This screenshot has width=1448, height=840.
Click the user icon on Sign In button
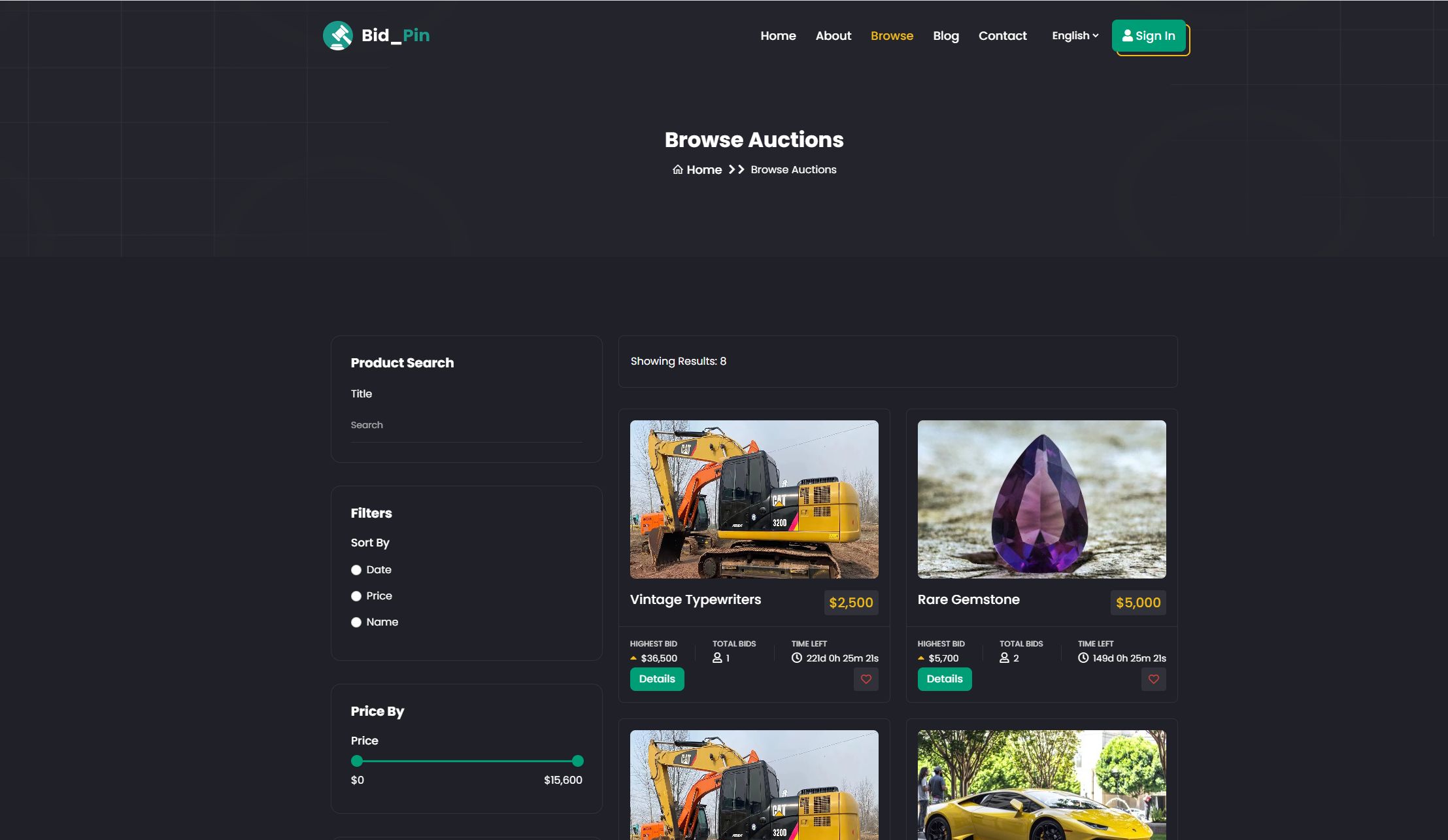(x=1127, y=36)
